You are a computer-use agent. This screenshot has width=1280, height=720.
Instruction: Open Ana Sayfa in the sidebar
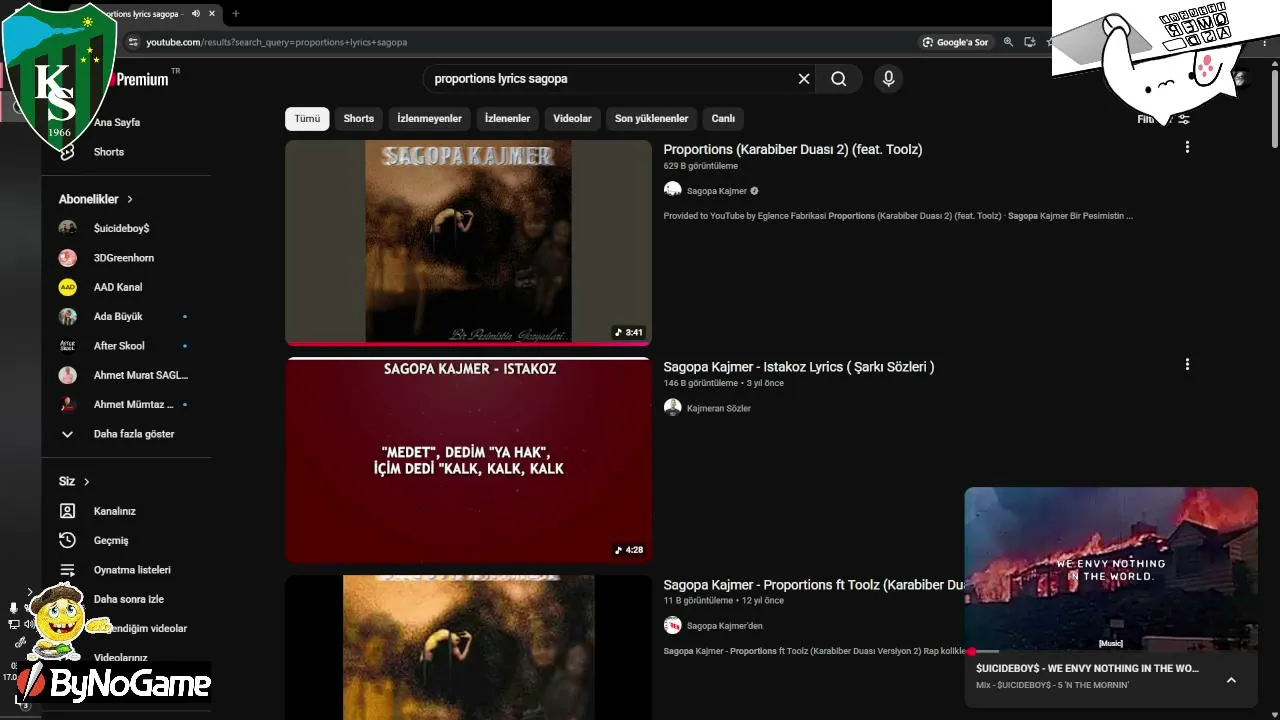click(117, 123)
